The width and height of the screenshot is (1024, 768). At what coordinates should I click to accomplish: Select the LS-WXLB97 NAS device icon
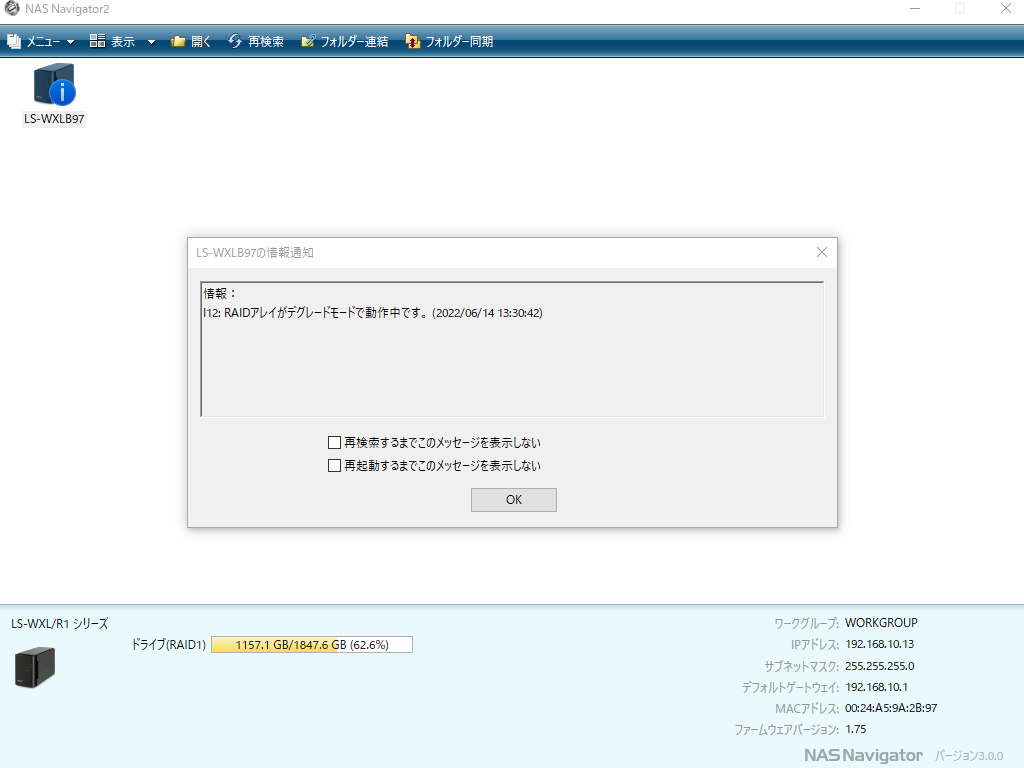[x=54, y=86]
